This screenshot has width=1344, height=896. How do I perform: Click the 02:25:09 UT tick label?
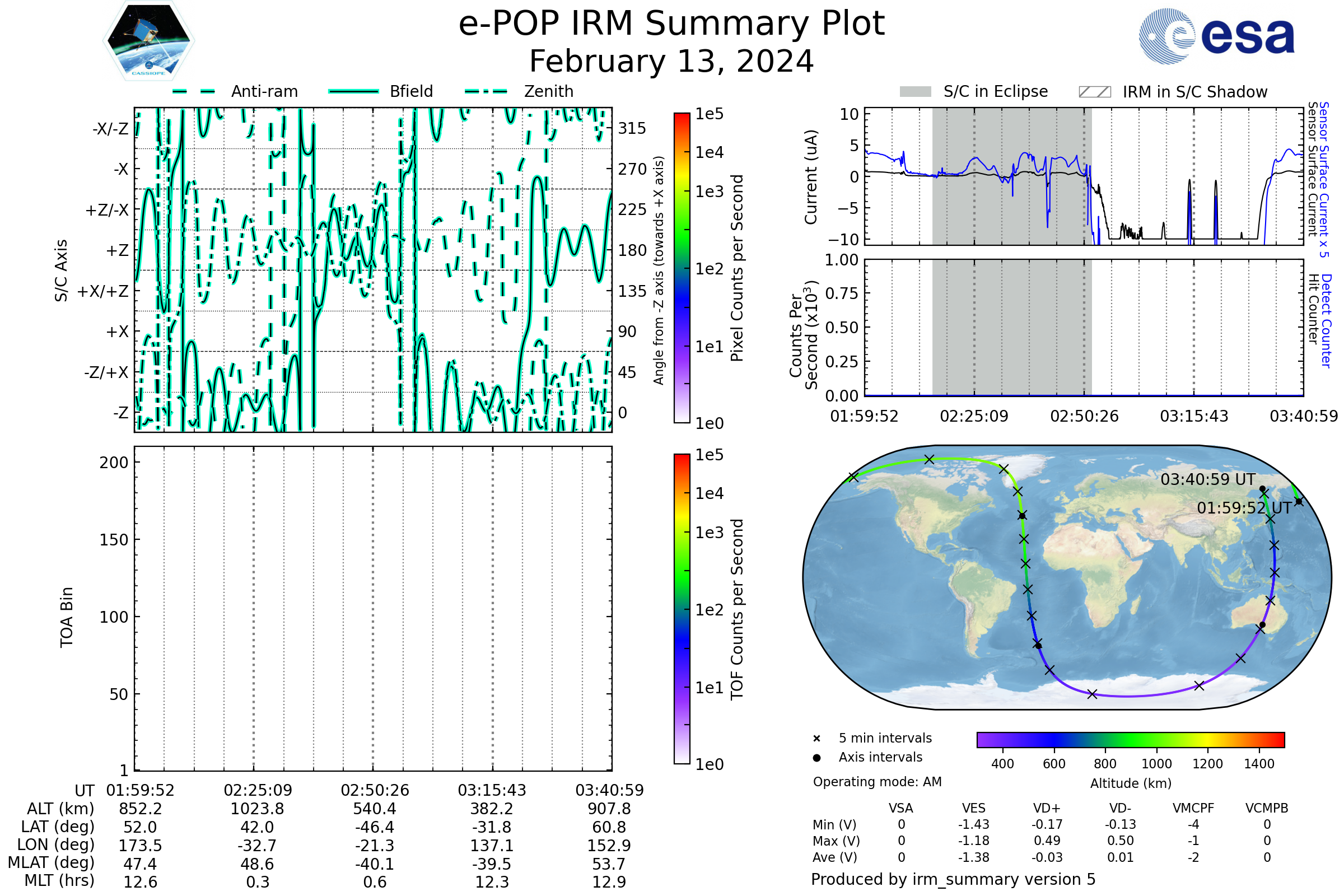(x=258, y=790)
